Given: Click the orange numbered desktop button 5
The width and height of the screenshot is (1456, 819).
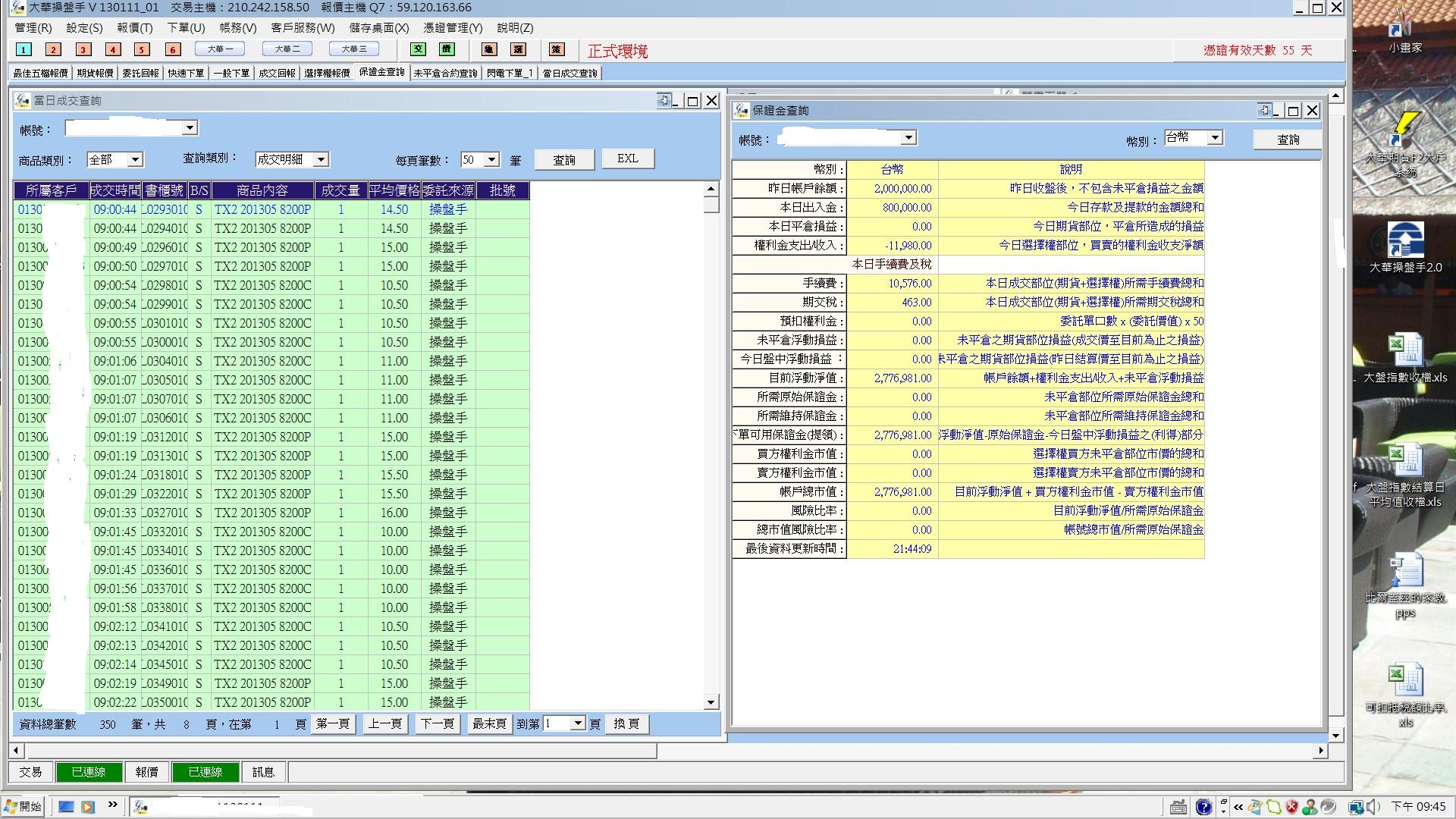Looking at the screenshot, I should coord(142,49).
